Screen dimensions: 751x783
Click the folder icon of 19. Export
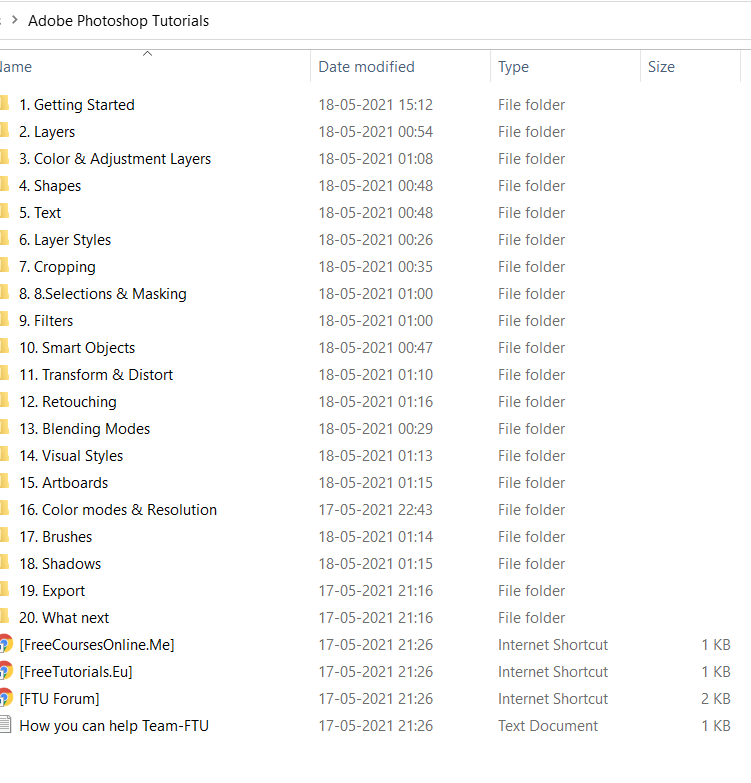pyautogui.click(x=4, y=589)
